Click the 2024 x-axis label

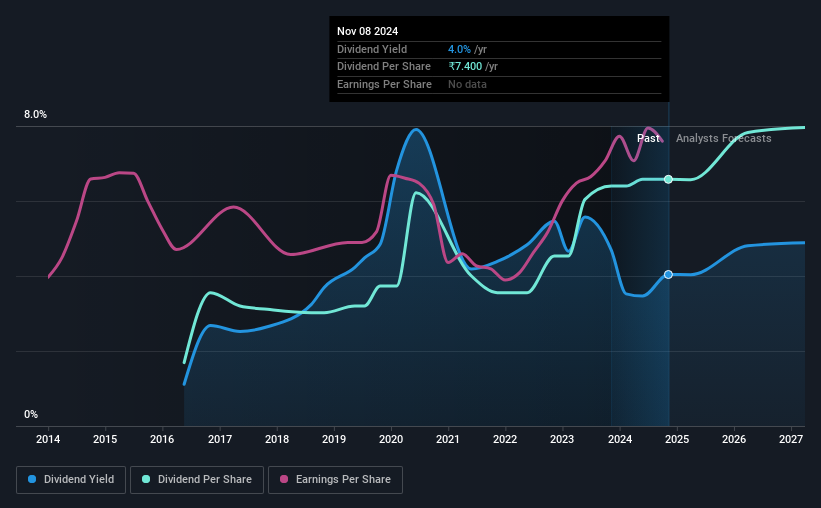click(619, 439)
